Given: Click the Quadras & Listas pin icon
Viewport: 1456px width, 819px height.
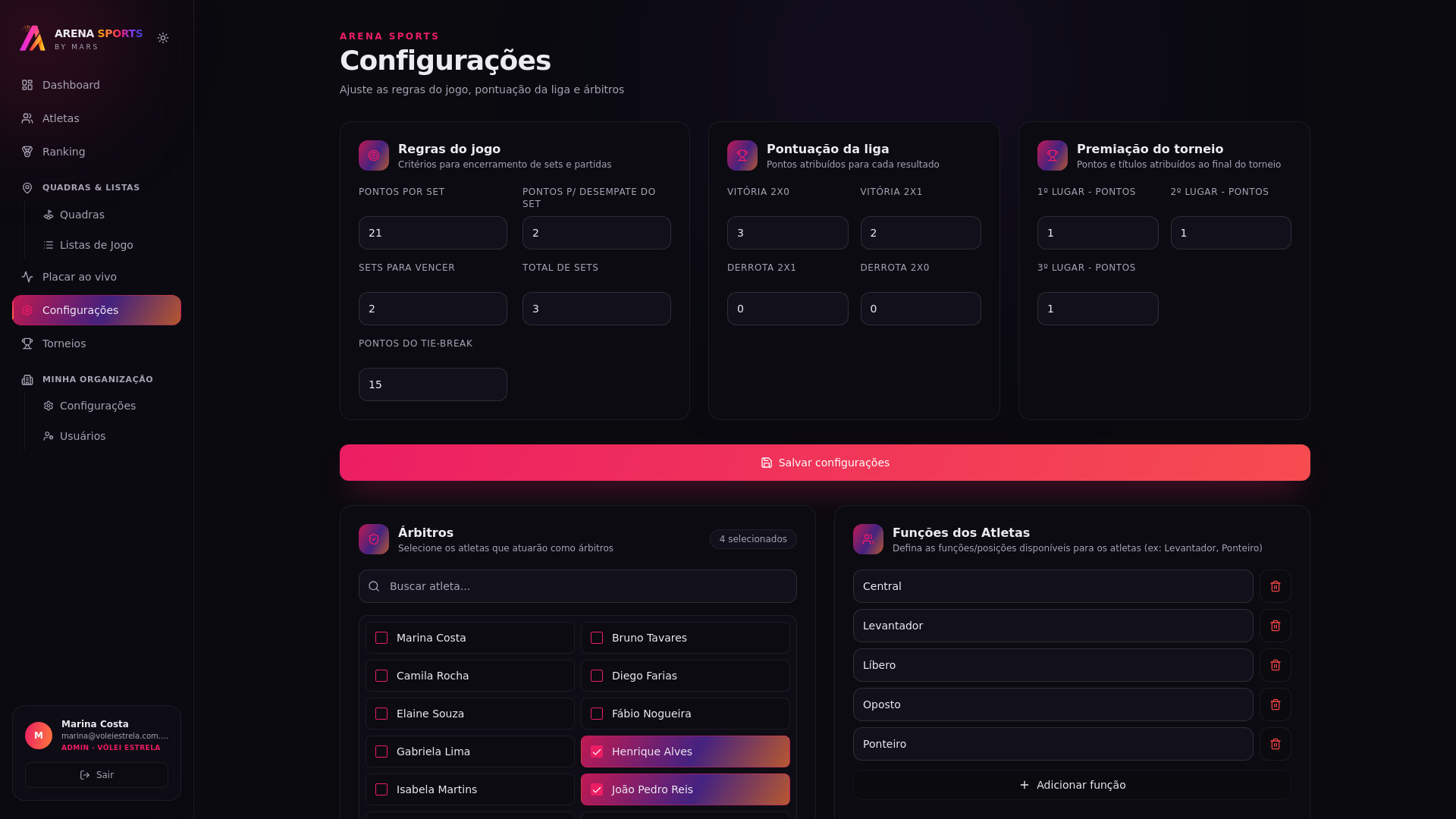Looking at the screenshot, I should [x=27, y=188].
